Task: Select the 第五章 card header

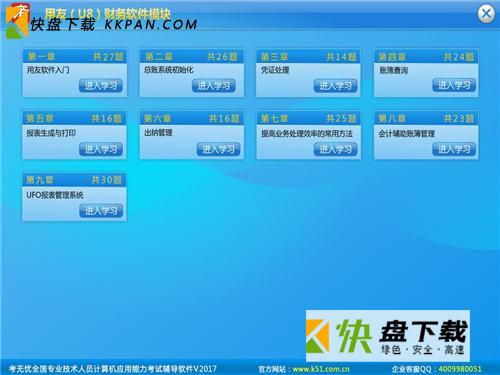Action: tap(74, 118)
